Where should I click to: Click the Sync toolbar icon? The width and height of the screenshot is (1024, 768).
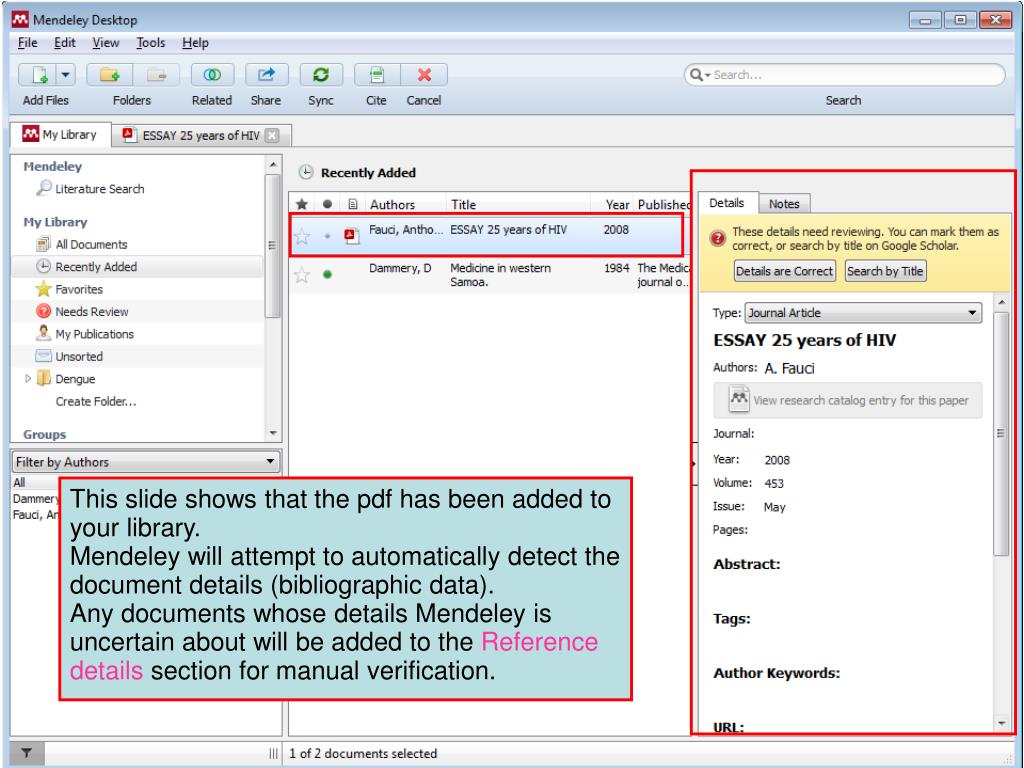pyautogui.click(x=320, y=74)
